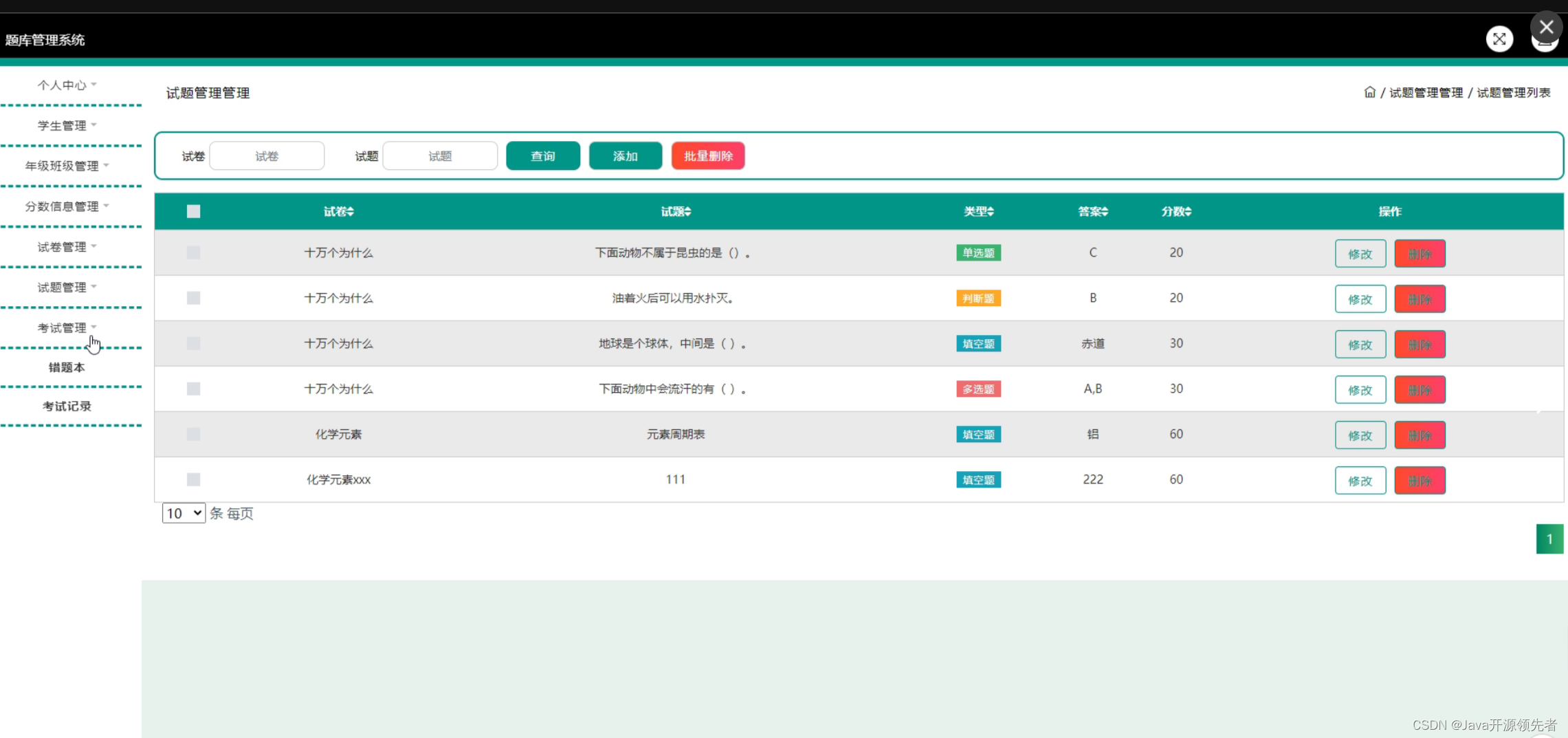Click the answer cell A,B
This screenshot has width=1568, height=738.
point(1093,389)
